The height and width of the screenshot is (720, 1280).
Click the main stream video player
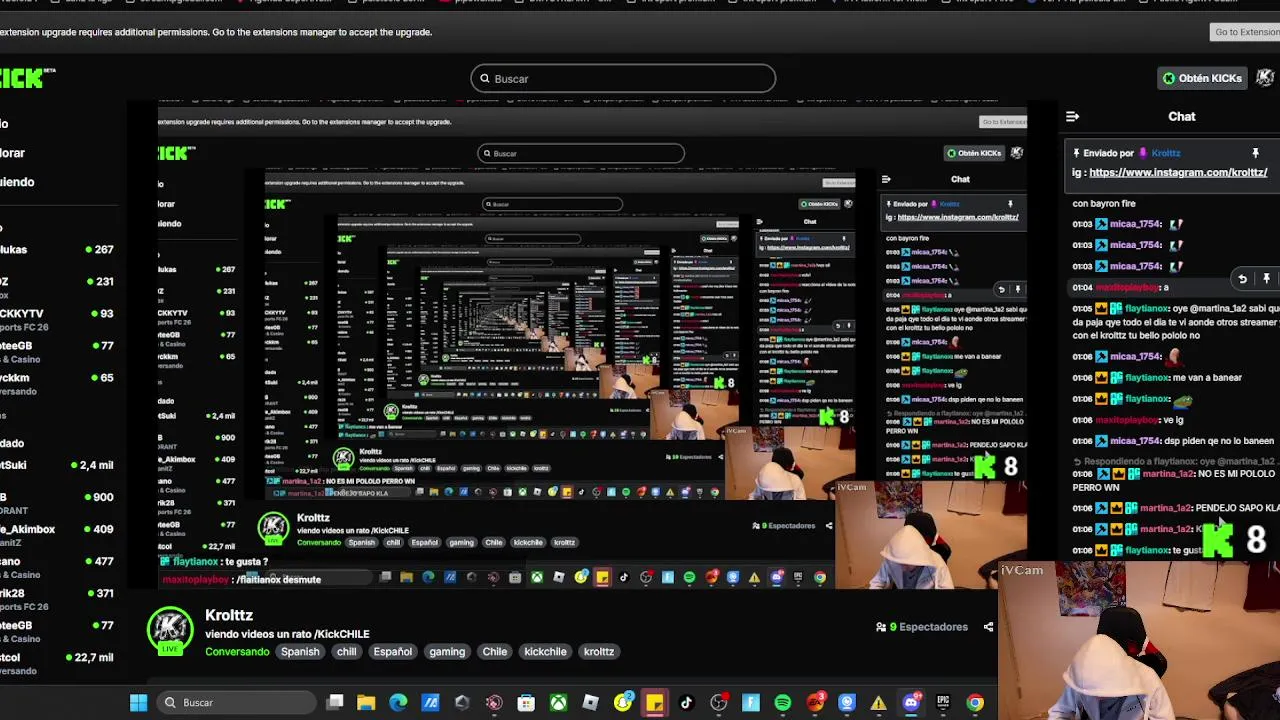(592, 345)
